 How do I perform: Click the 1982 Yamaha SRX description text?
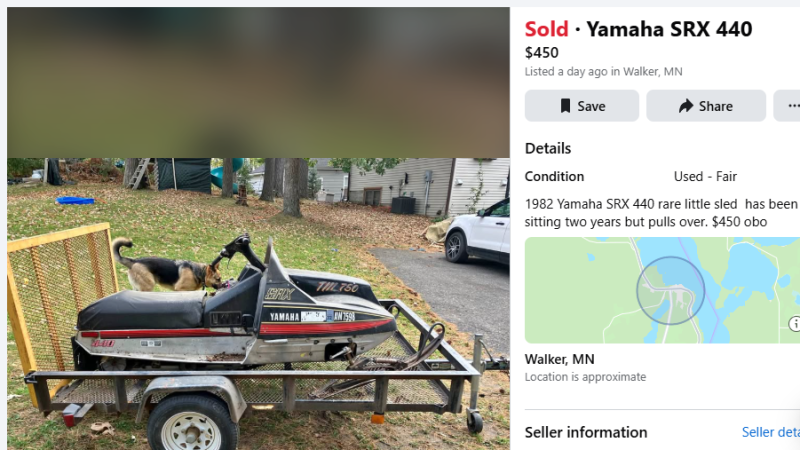661,213
